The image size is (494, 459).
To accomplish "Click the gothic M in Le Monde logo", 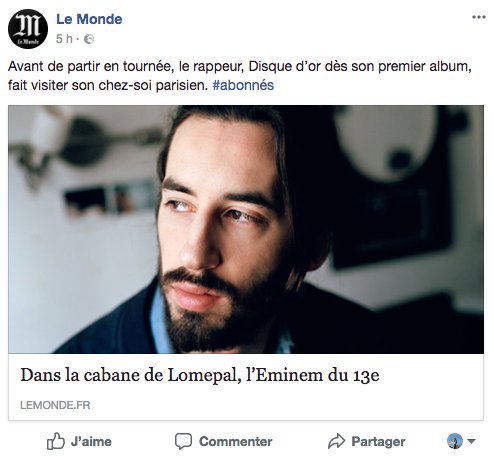I will 28,26.
